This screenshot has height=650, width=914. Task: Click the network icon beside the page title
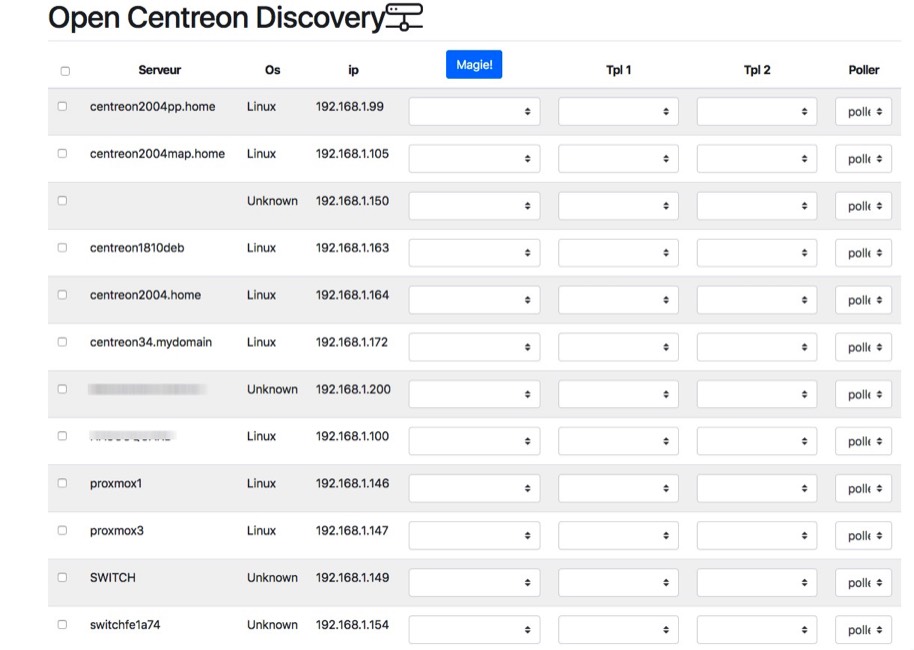coord(404,17)
